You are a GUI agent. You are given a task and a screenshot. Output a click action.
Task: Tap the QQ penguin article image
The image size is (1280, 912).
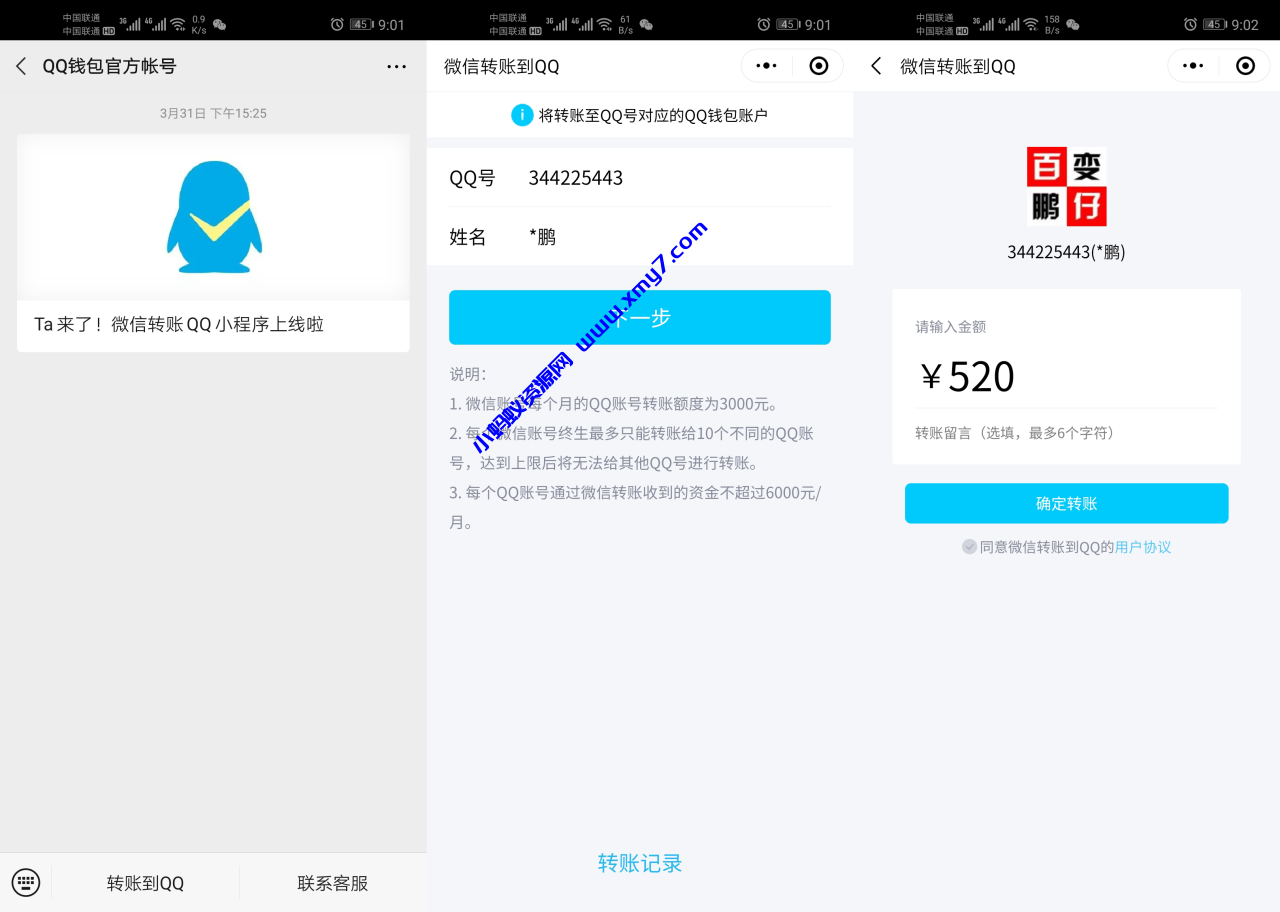(x=212, y=216)
